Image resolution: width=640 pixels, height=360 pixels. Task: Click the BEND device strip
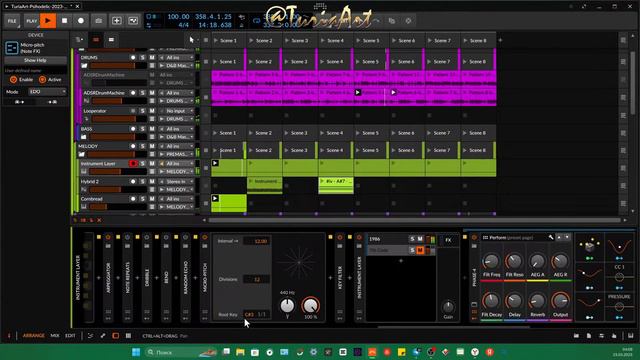coord(166,278)
